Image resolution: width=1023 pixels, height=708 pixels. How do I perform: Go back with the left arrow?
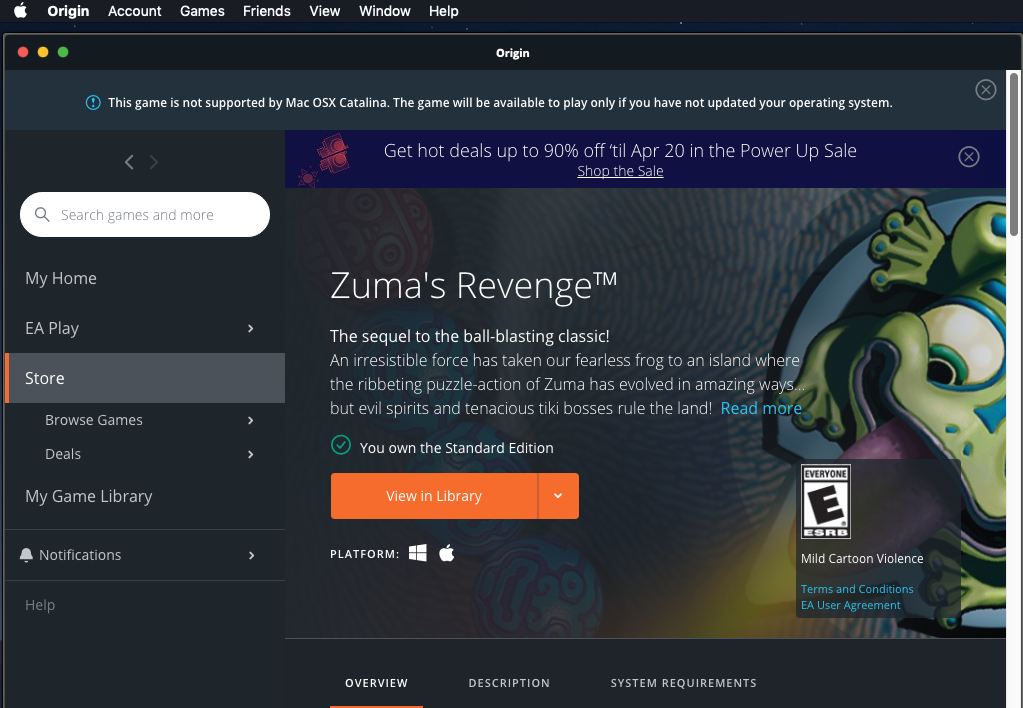click(x=129, y=162)
